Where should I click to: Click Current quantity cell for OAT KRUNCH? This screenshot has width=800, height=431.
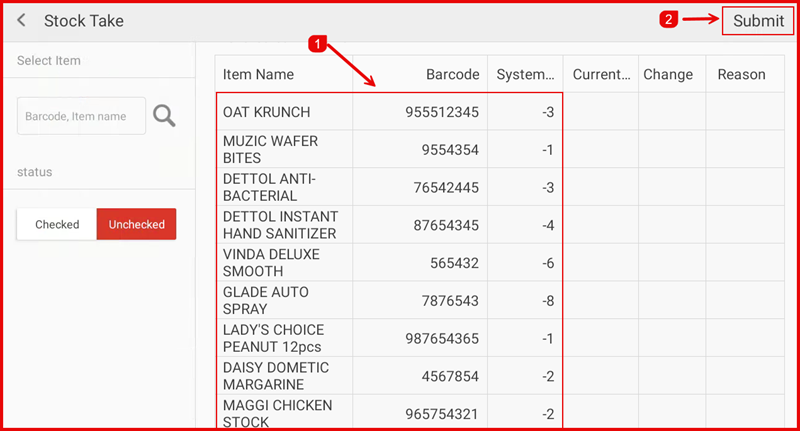[600, 112]
